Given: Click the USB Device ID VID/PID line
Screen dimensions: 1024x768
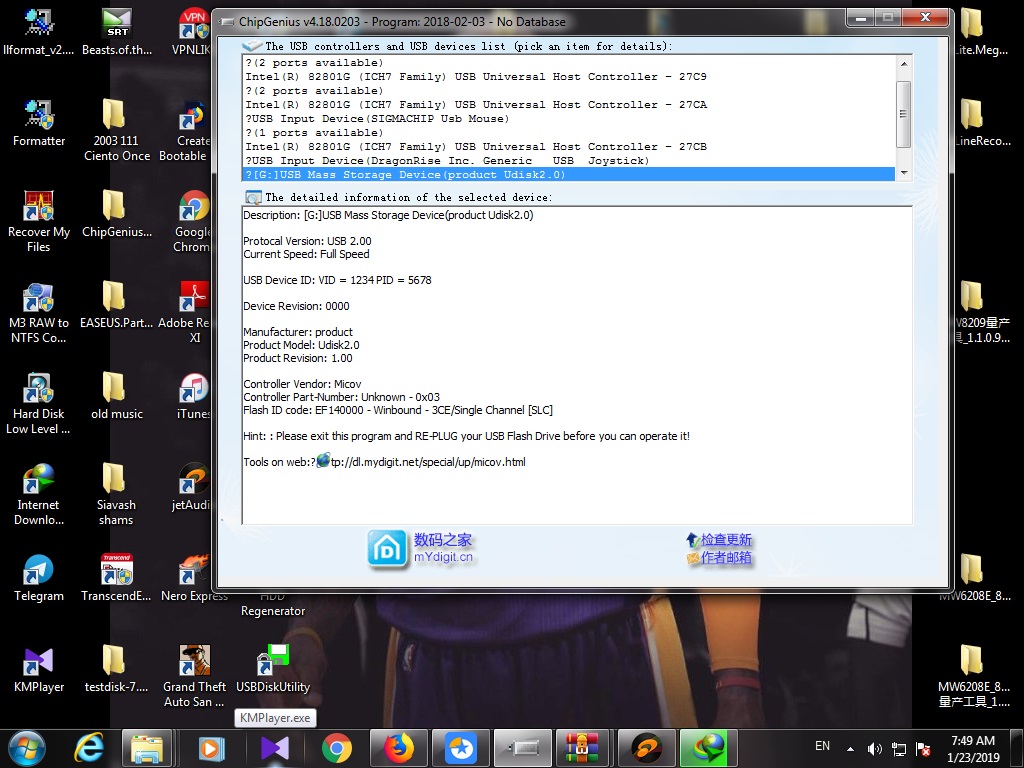Looking at the screenshot, I should point(337,280).
